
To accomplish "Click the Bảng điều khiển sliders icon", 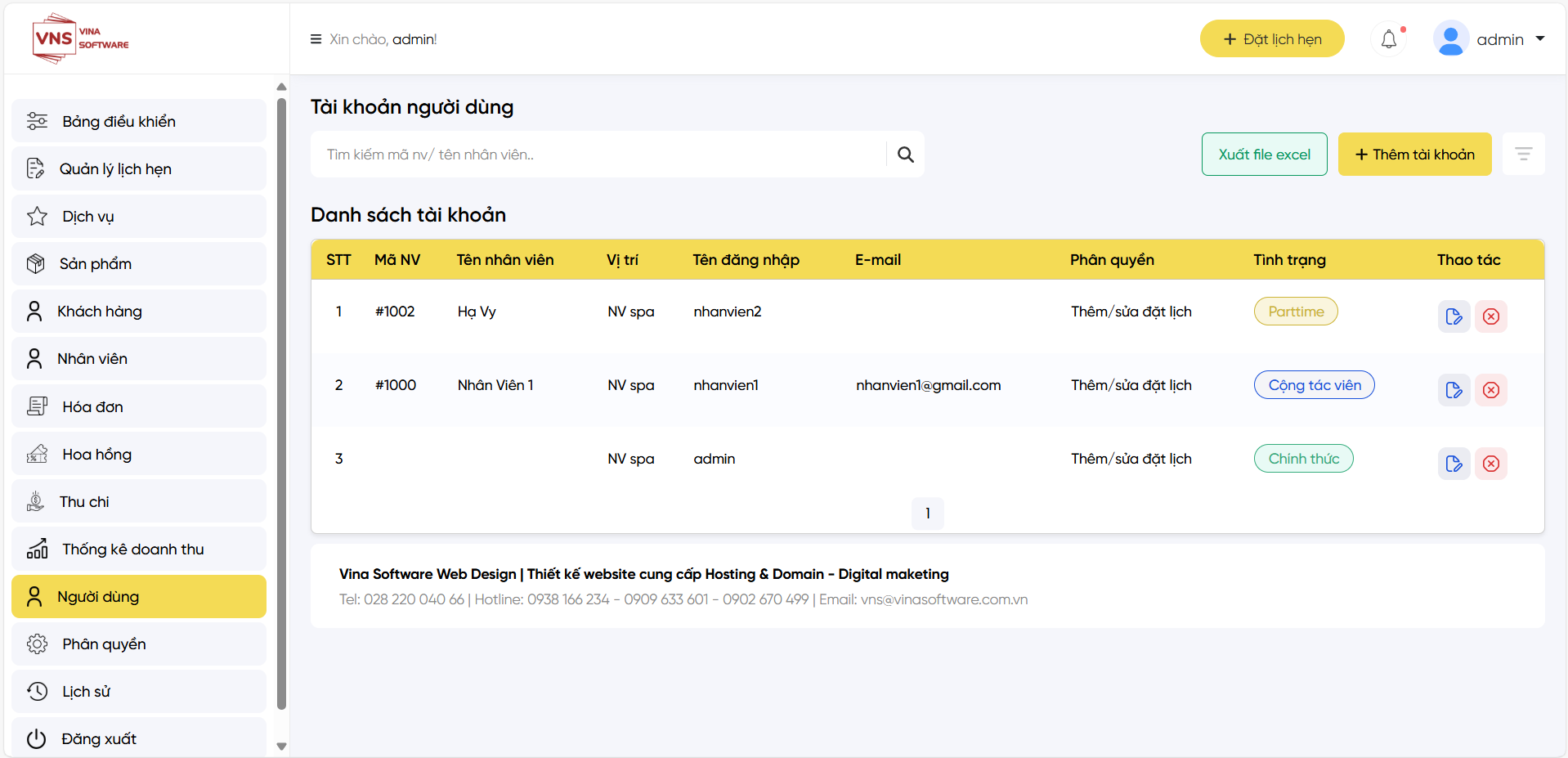I will 37,121.
